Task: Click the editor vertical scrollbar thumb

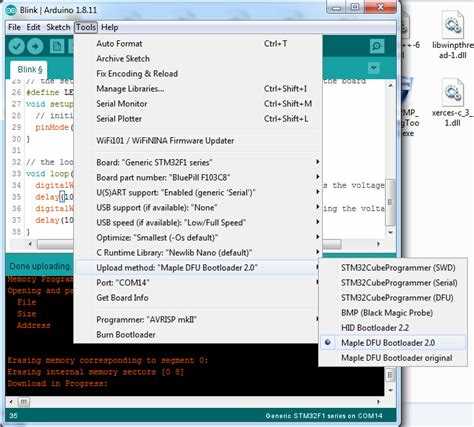Action: pos(390,202)
